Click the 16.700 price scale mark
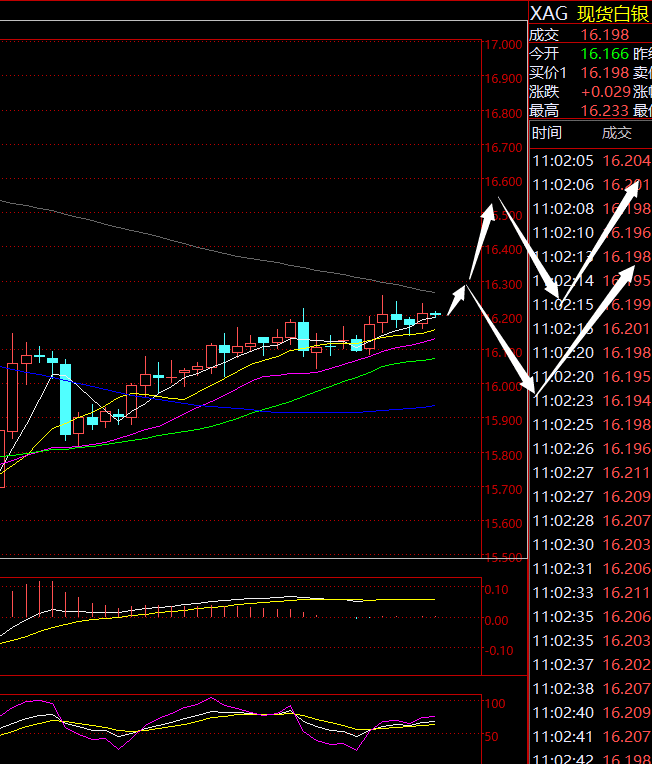Viewport: 652px width, 764px height. click(x=502, y=148)
